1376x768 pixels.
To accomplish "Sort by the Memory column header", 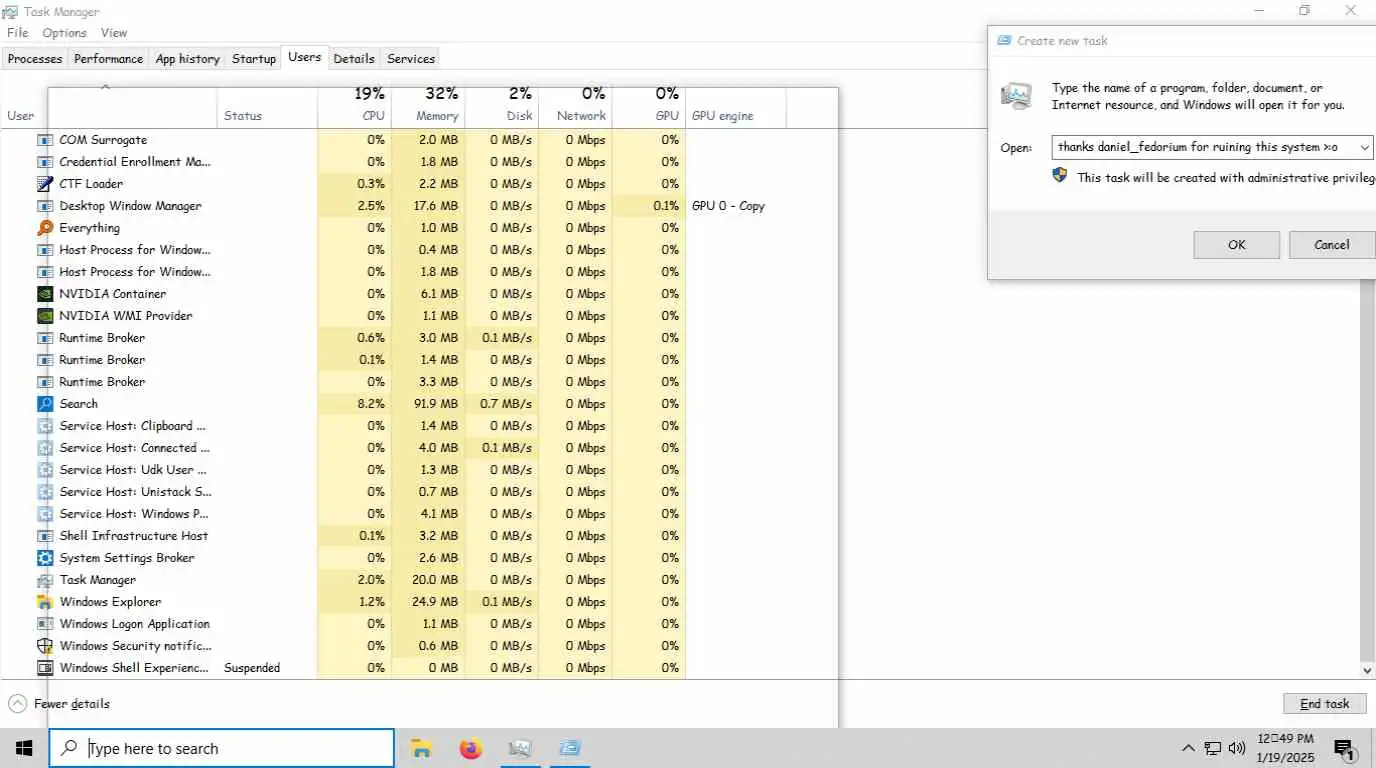I will 428,105.
